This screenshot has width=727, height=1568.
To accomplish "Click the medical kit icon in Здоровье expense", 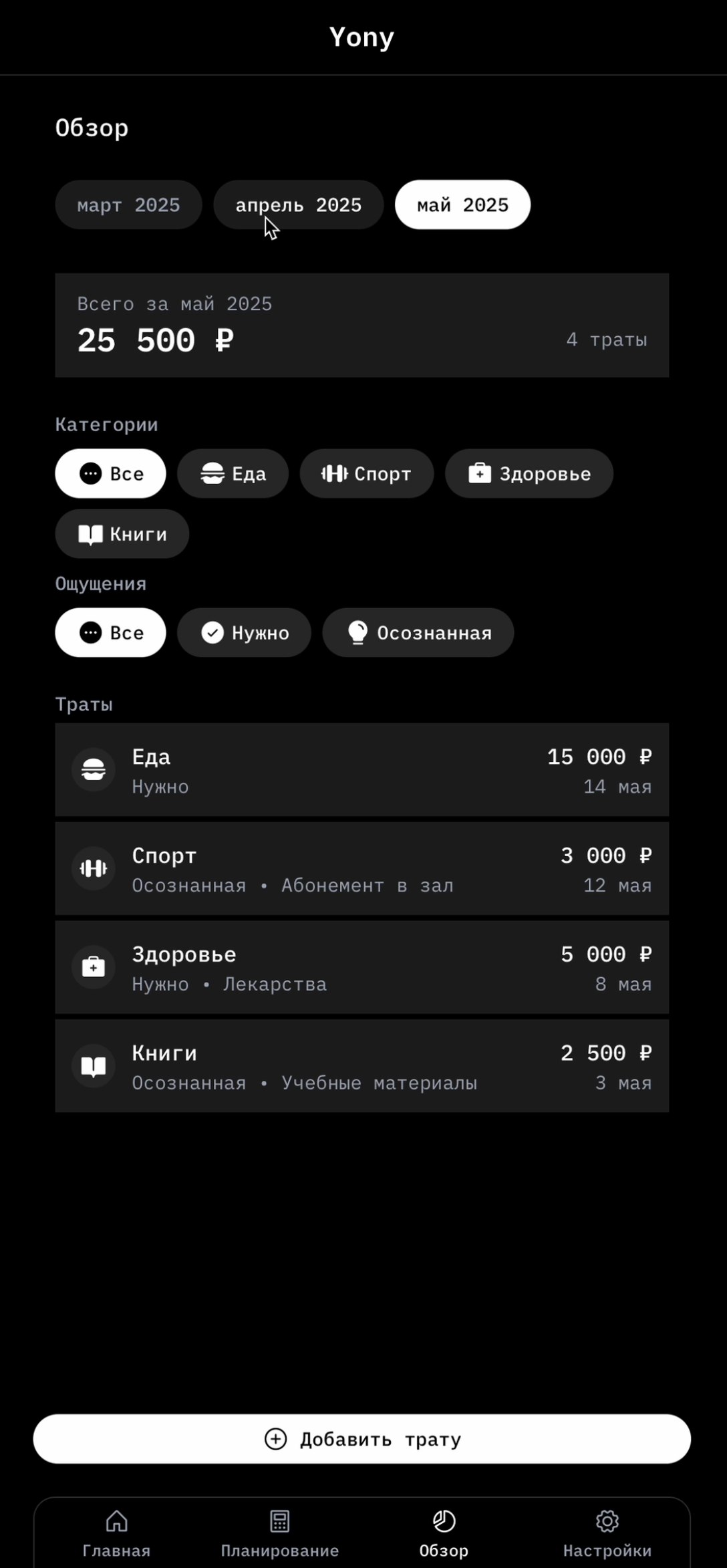I will (94, 967).
